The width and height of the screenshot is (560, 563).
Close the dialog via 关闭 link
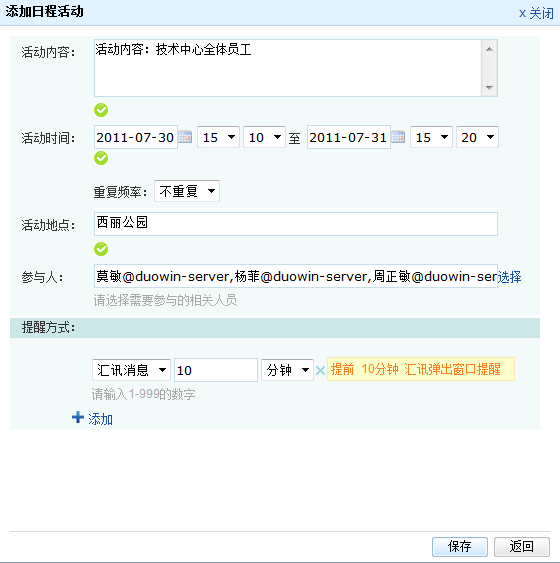[536, 14]
